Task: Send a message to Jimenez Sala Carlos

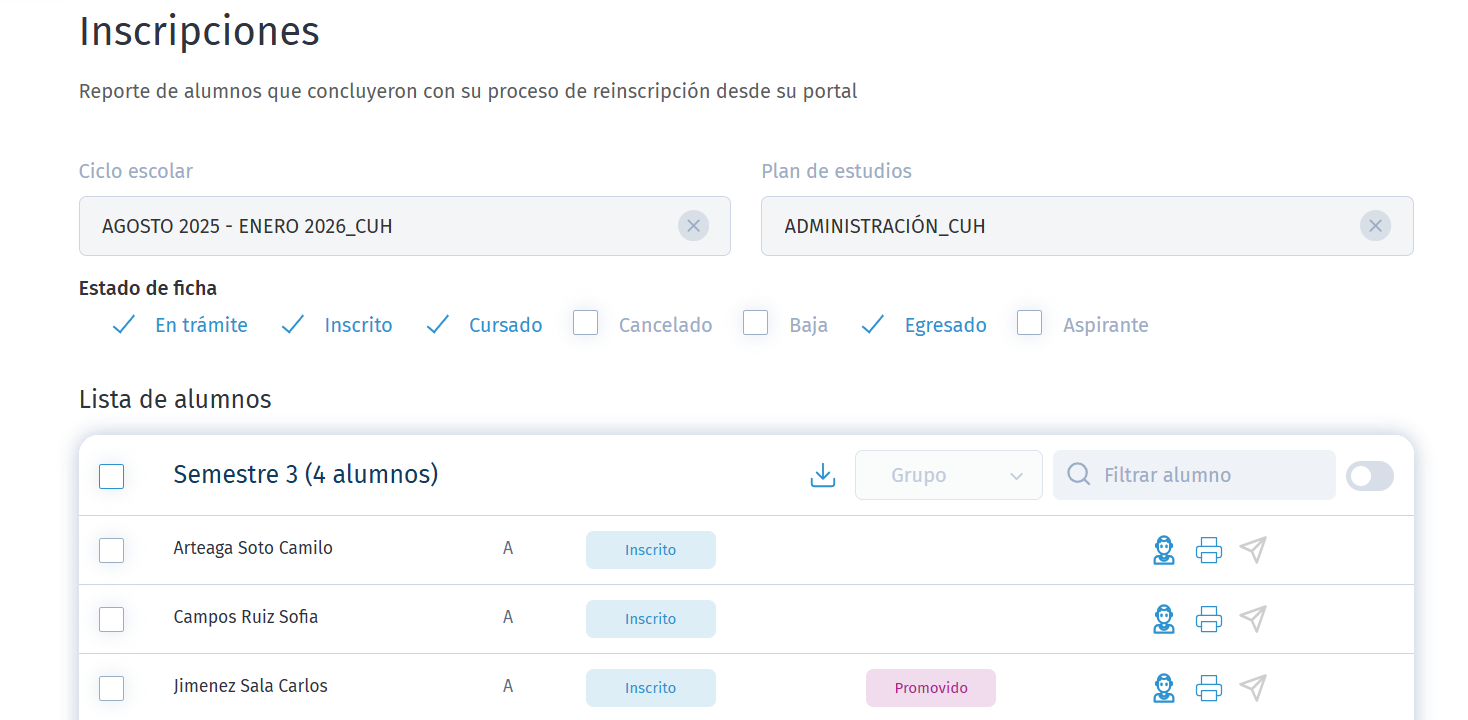Action: pos(1253,687)
